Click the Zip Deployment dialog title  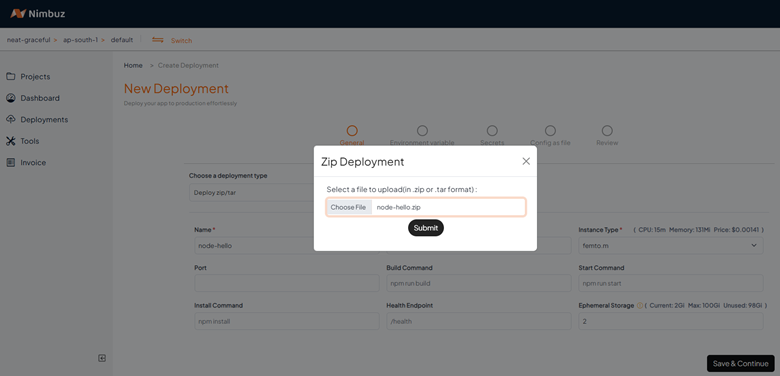363,162
